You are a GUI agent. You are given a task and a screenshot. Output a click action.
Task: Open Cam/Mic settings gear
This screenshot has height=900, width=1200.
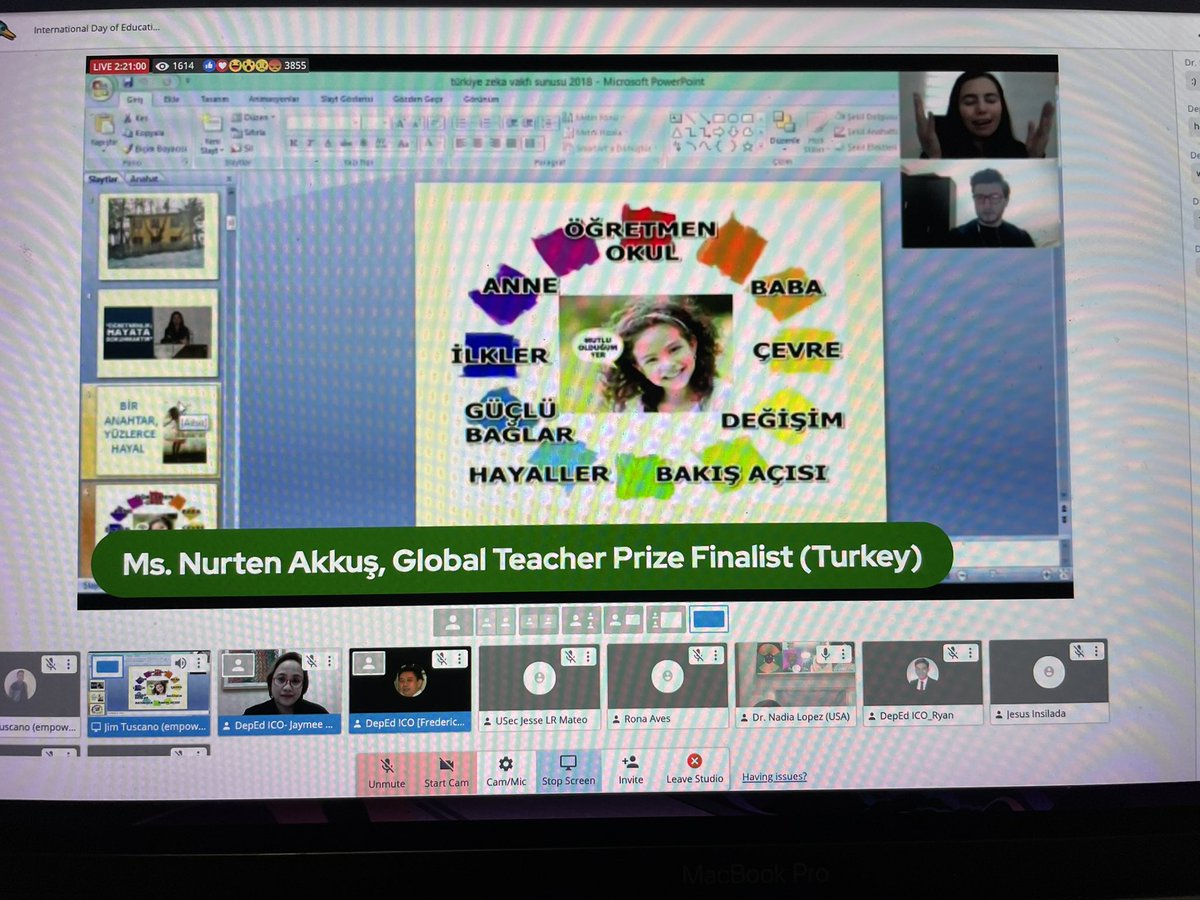pos(506,771)
